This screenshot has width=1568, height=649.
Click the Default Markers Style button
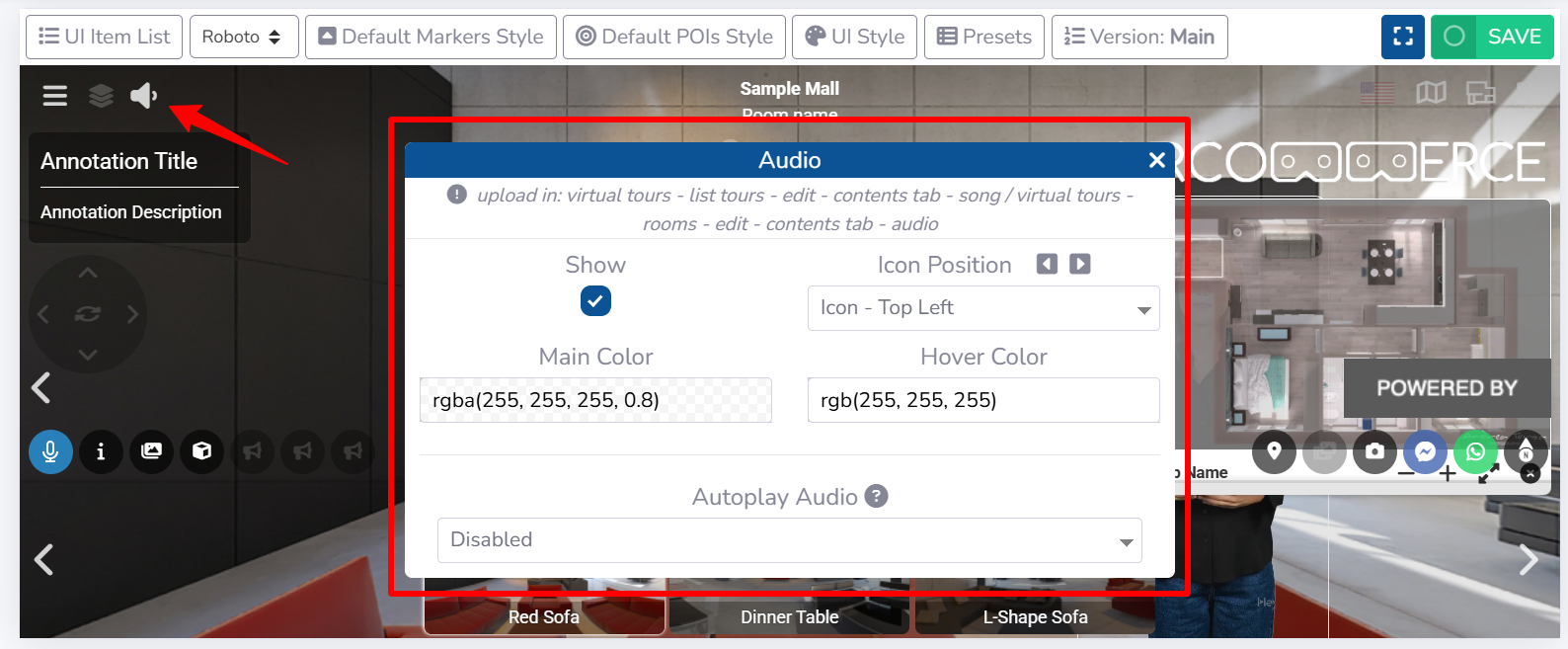pyautogui.click(x=431, y=37)
